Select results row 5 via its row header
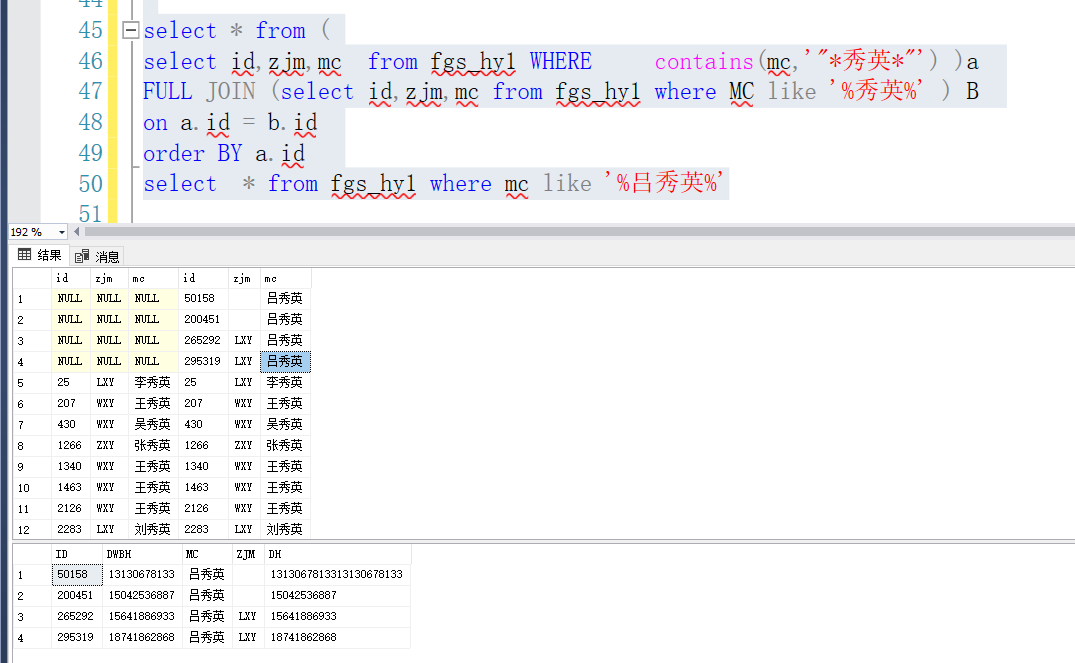The image size is (1075, 663). click(x=32, y=383)
